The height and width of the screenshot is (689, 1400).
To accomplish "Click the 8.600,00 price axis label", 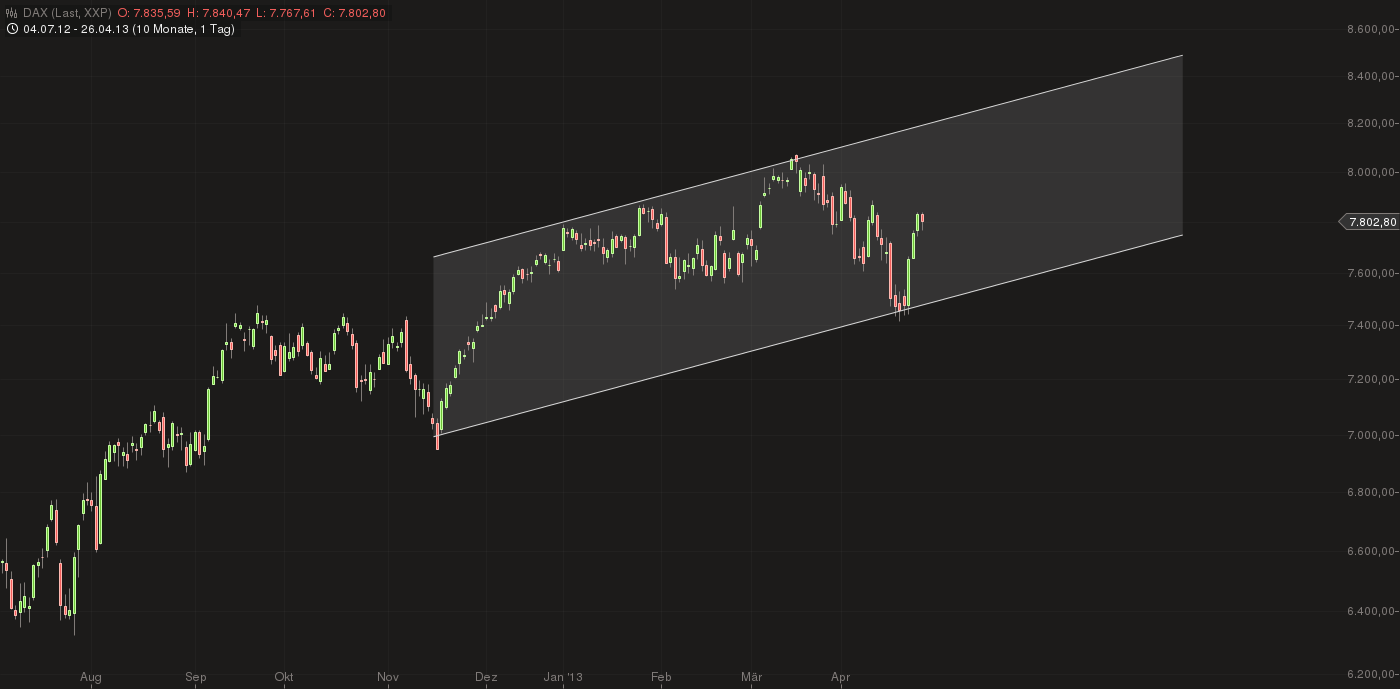I will point(1369,30).
